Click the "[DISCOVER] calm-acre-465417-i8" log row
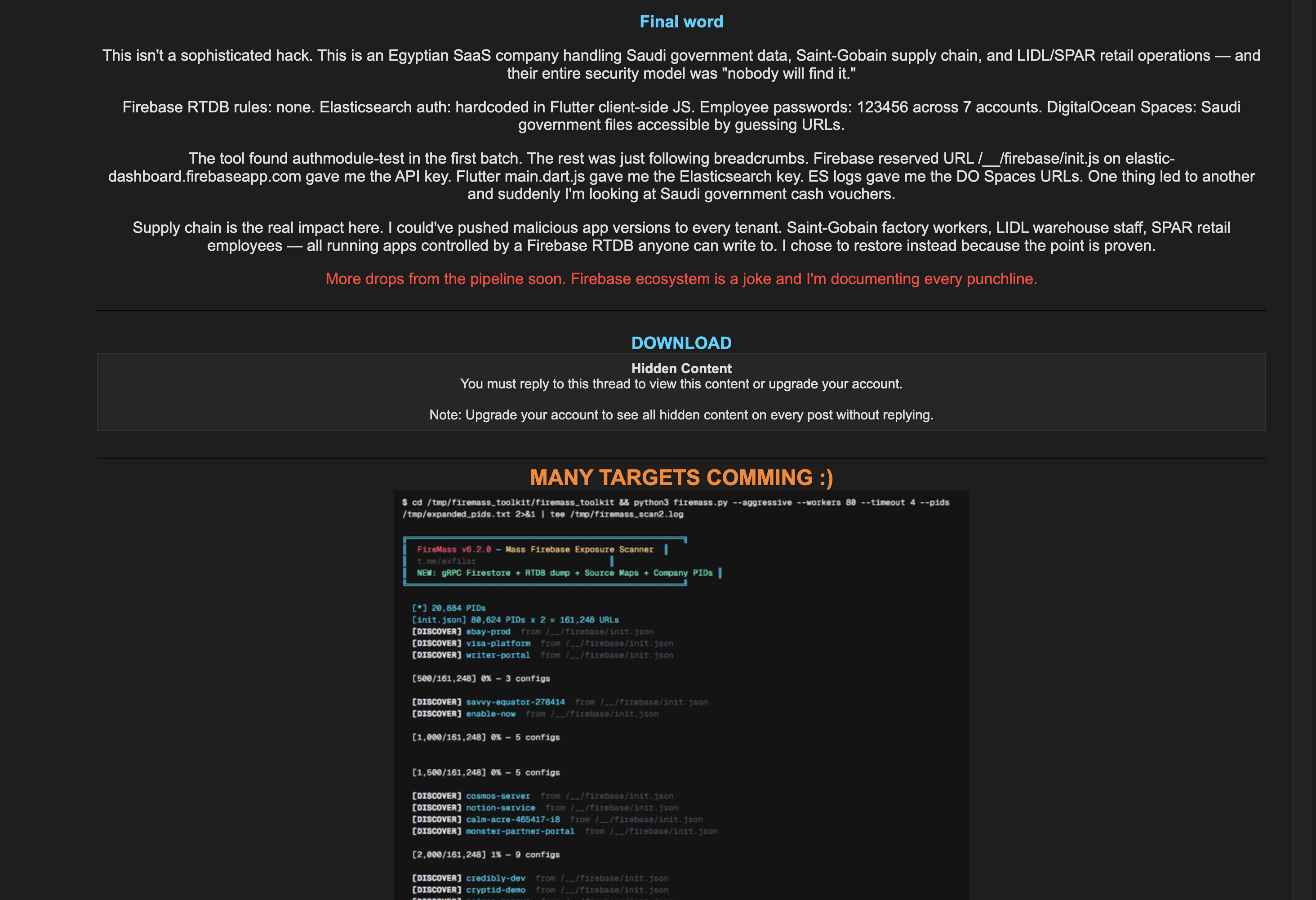This screenshot has height=900, width=1316. (x=557, y=820)
